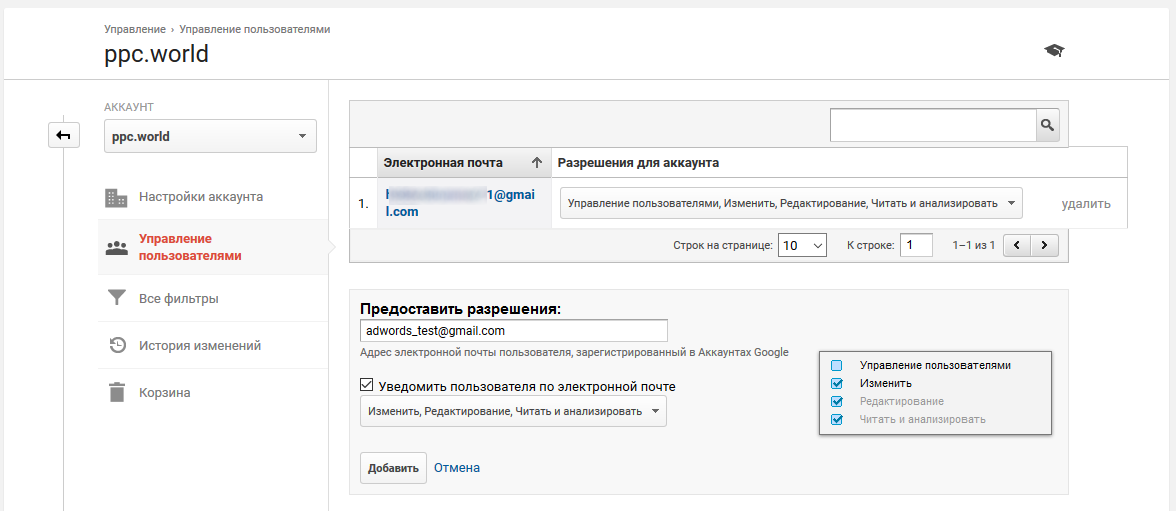Click the Добавить button
This screenshot has height=511, width=1176.
[x=393, y=468]
